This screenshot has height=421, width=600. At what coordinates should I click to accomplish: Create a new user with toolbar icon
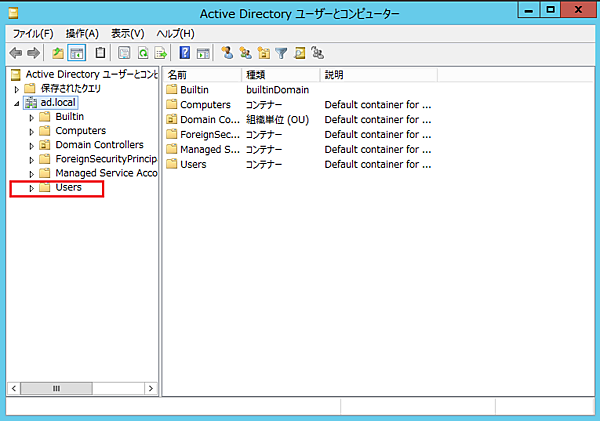(x=227, y=53)
